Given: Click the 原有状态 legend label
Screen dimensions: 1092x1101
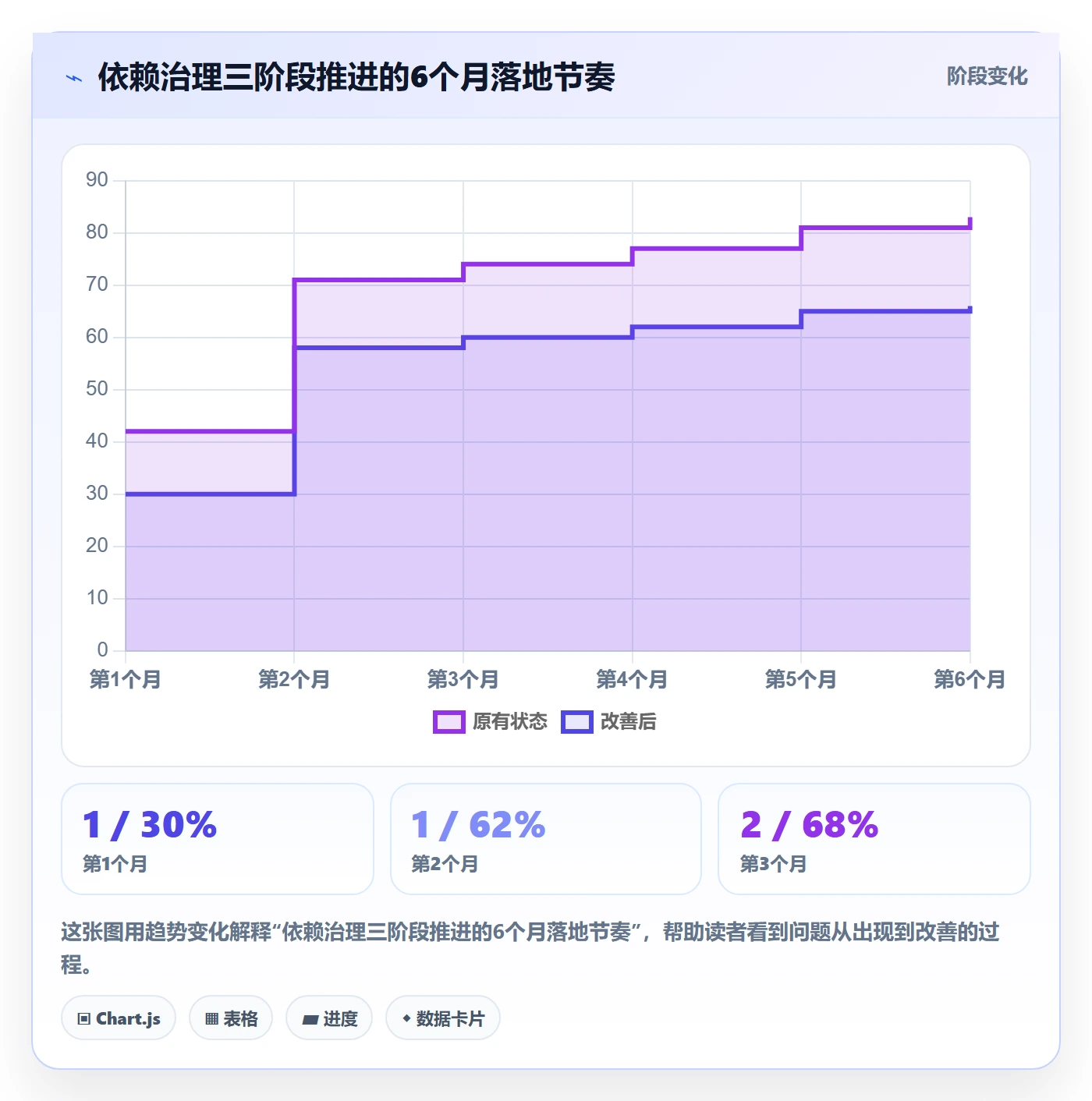Looking at the screenshot, I should (x=510, y=722).
